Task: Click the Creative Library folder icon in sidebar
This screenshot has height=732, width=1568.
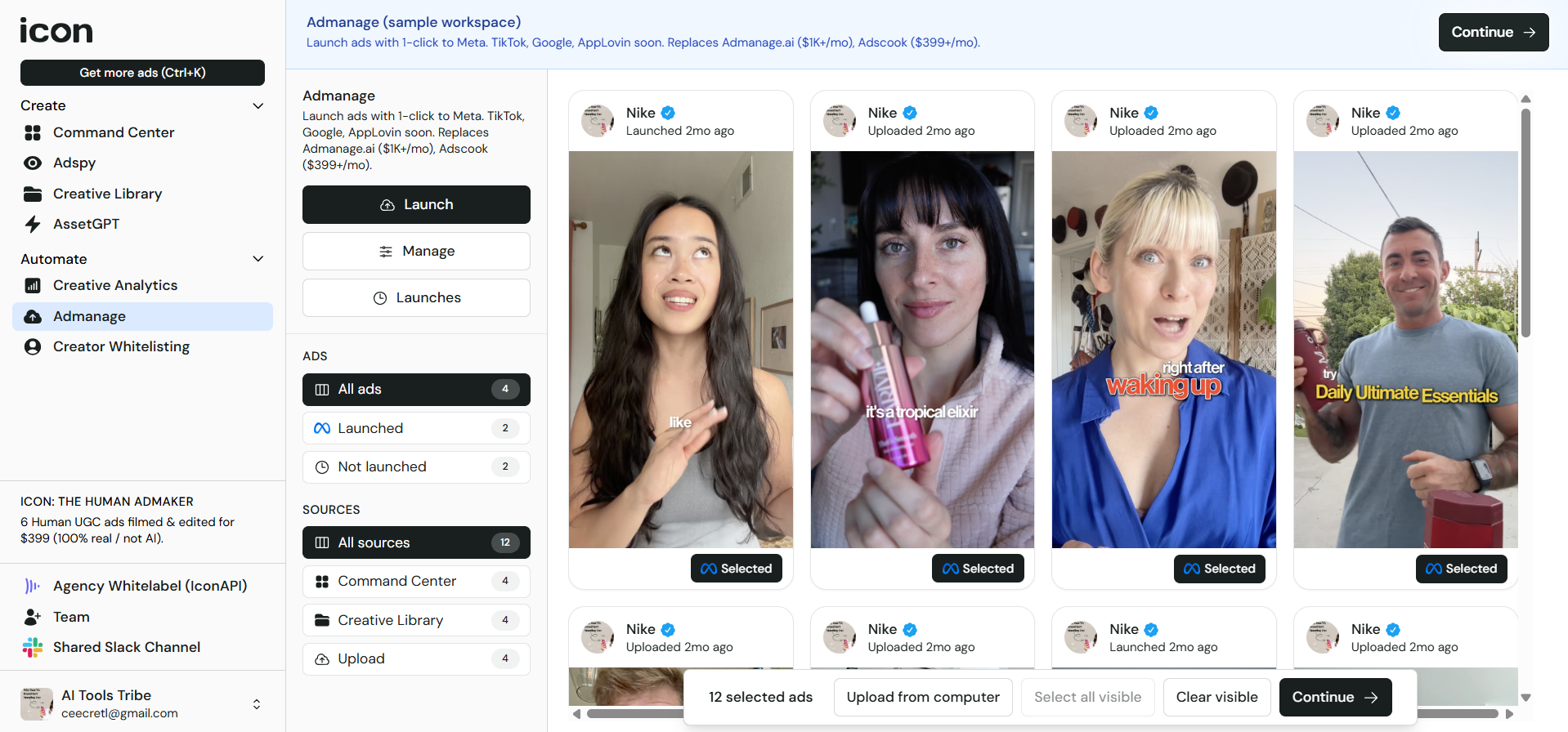Action: pyautogui.click(x=33, y=194)
